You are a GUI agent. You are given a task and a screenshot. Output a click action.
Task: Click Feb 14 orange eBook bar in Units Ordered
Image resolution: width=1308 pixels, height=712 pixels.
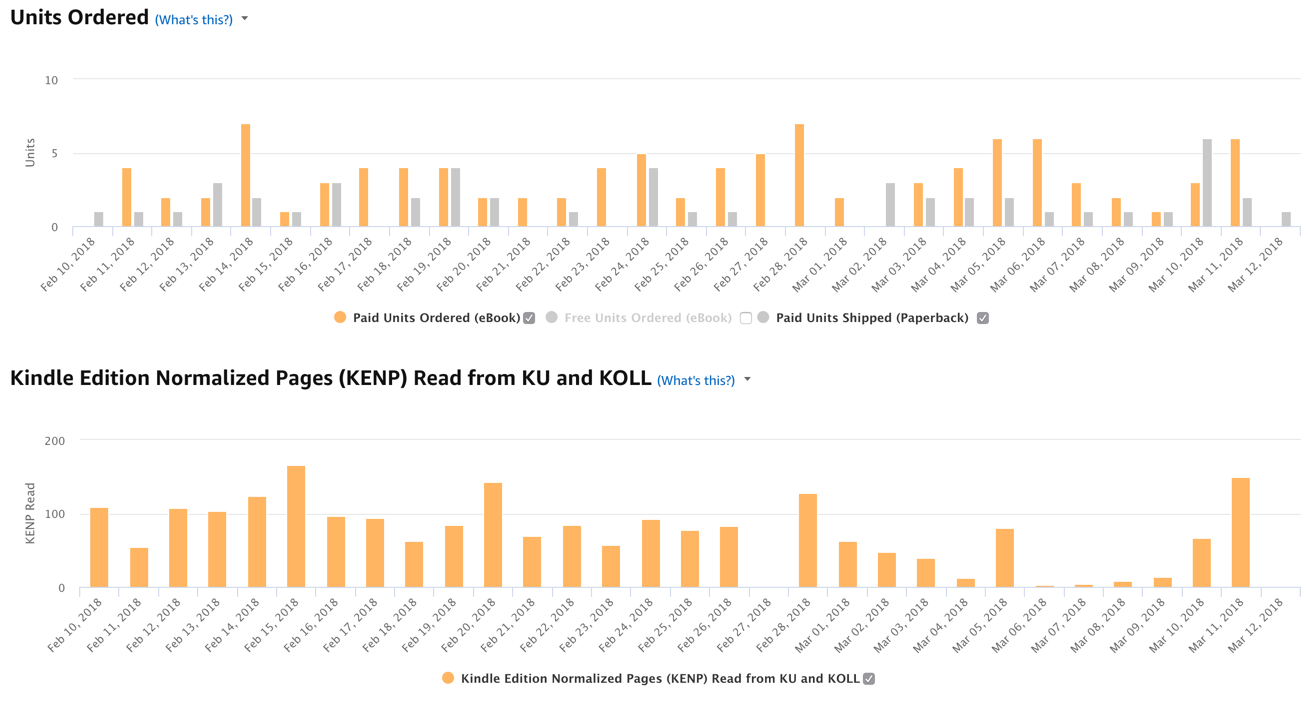(245, 176)
